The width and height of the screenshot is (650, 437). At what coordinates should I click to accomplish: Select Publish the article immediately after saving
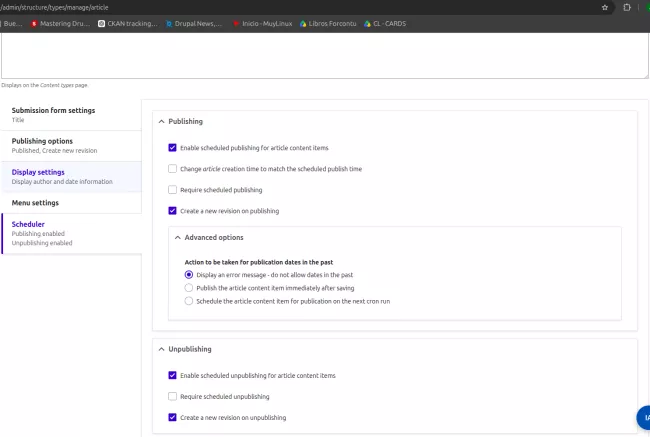[x=189, y=288]
